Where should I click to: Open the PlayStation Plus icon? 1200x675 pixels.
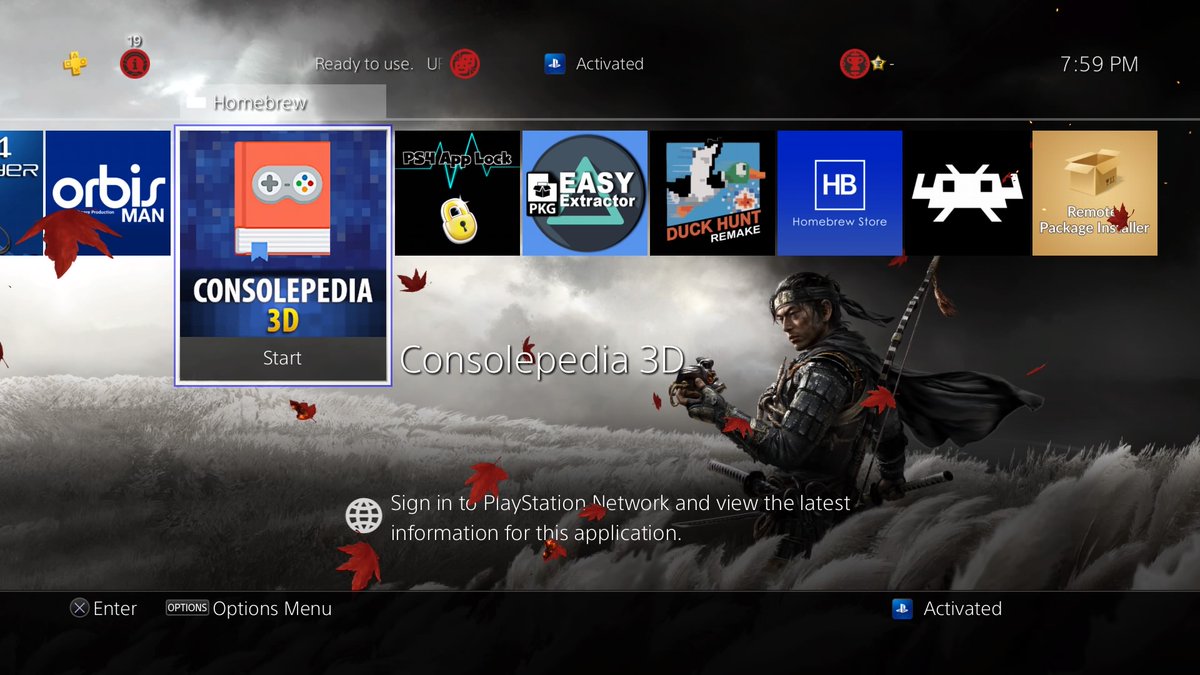(74, 64)
